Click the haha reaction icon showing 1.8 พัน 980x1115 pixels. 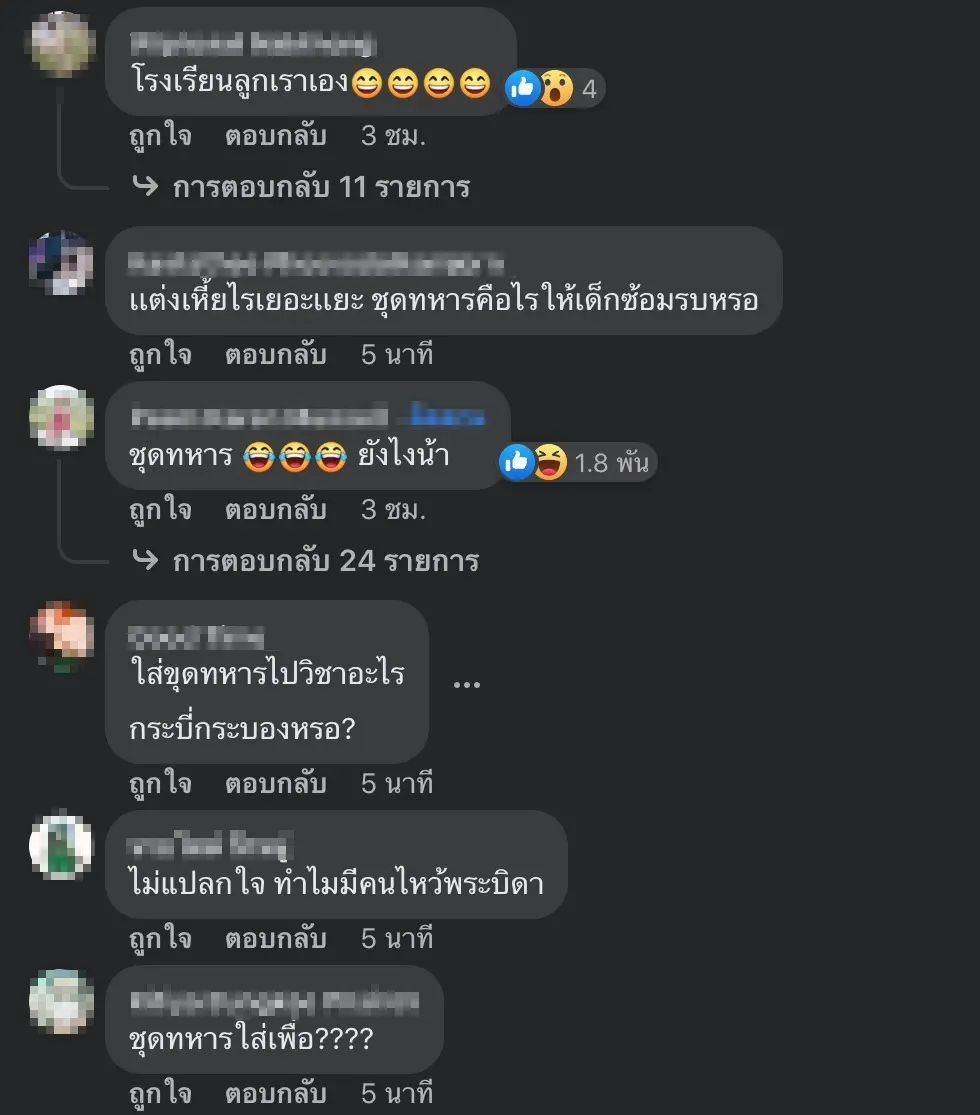(550, 462)
